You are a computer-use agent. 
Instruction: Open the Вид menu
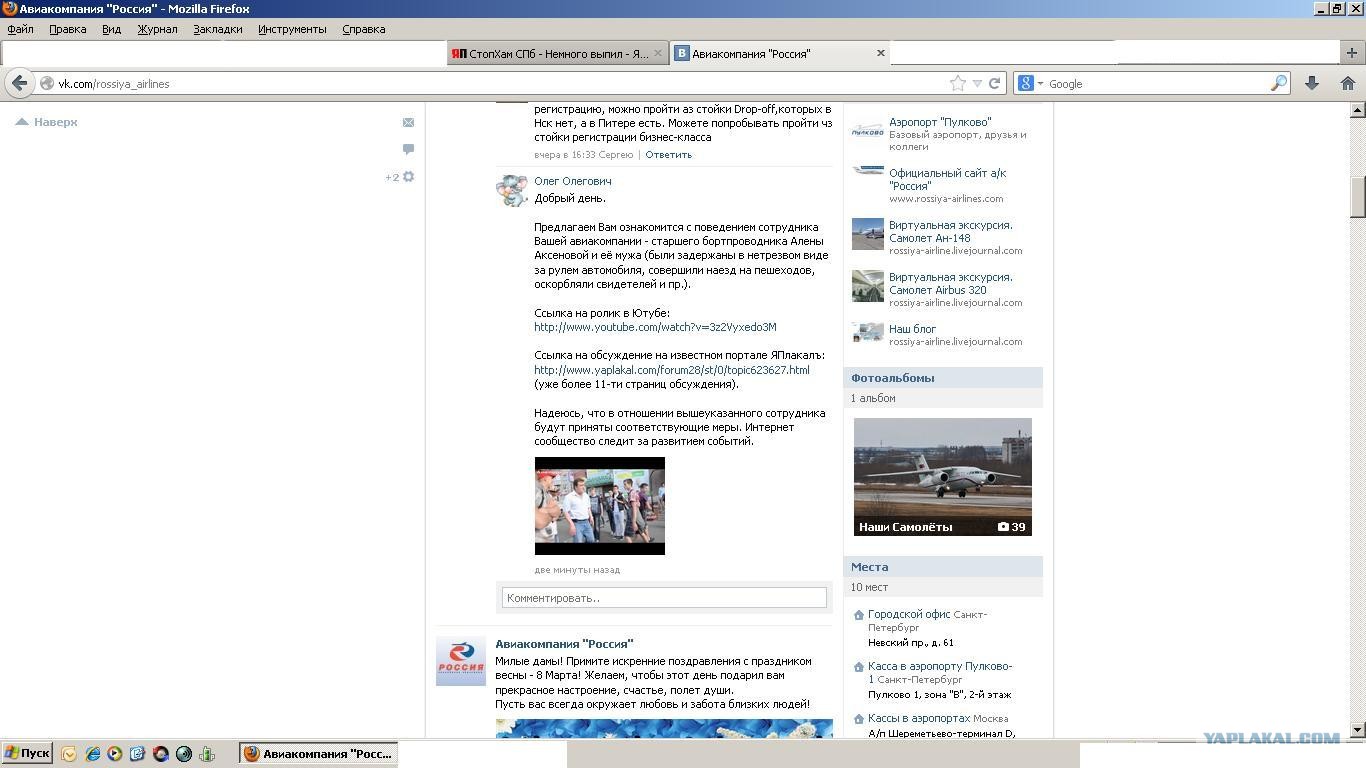(x=111, y=29)
